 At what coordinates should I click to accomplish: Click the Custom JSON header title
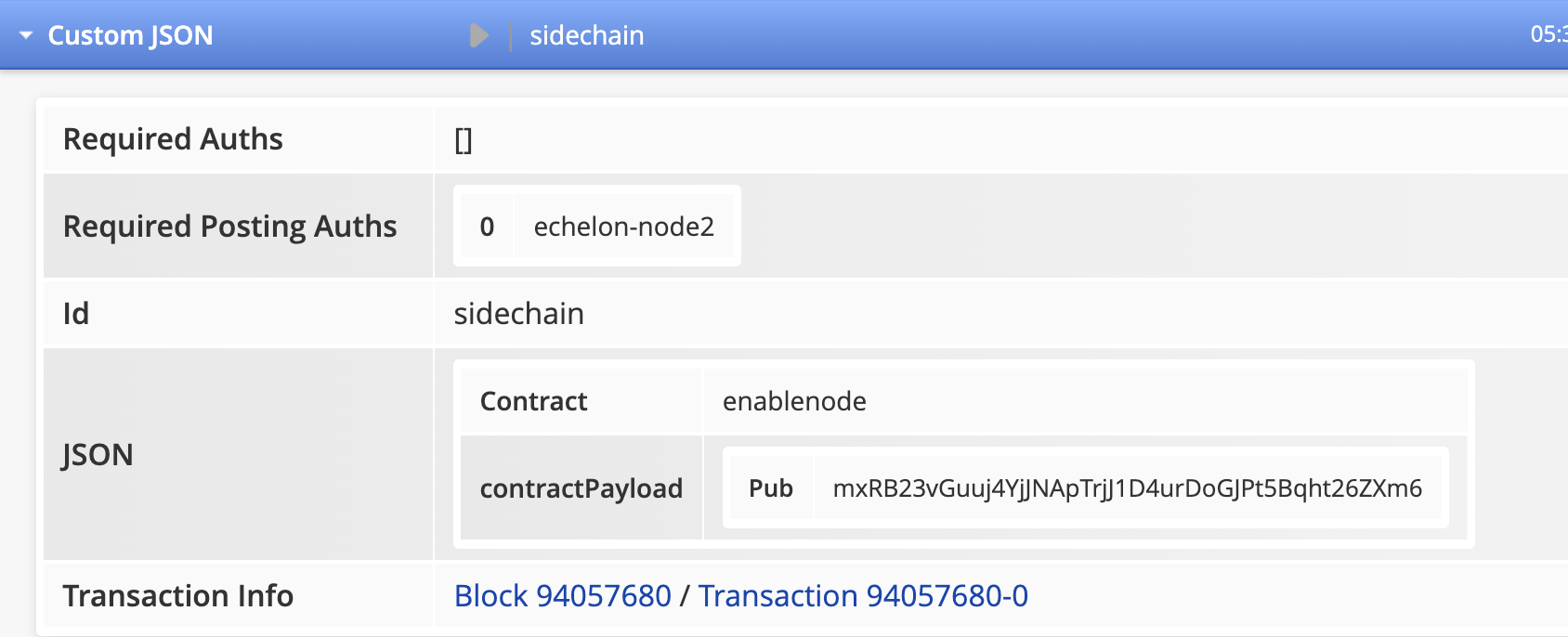(130, 35)
